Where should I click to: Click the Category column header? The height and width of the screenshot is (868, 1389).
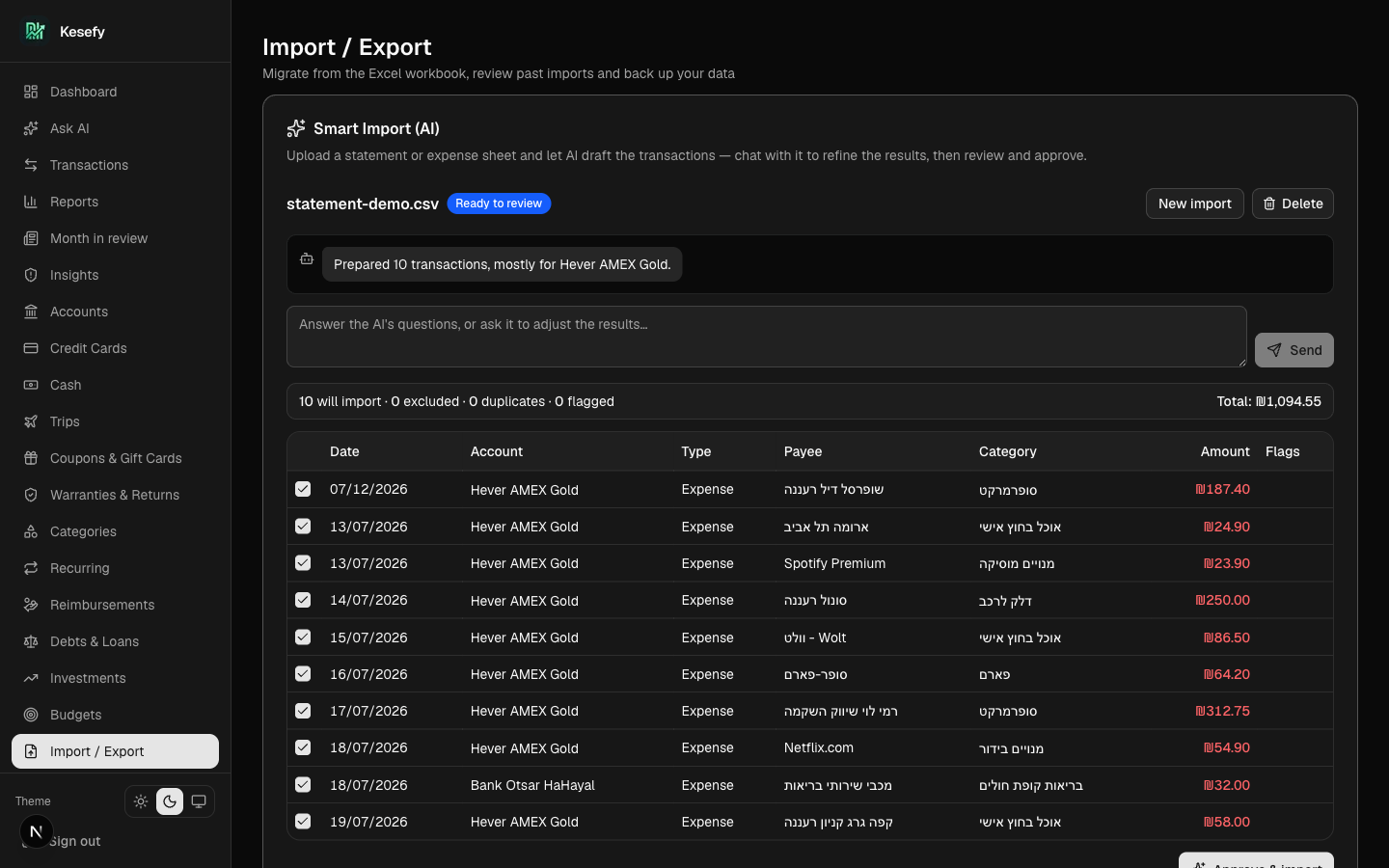click(1008, 451)
